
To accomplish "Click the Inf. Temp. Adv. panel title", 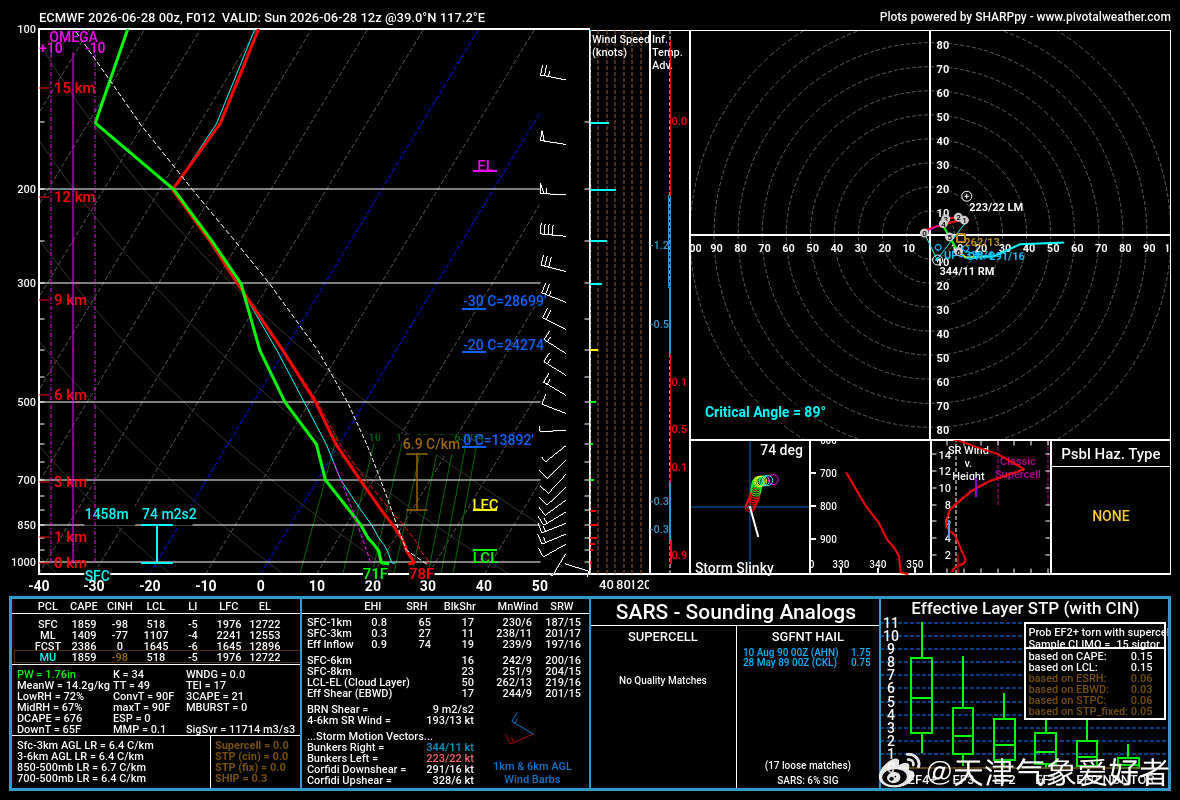I will [x=667, y=52].
